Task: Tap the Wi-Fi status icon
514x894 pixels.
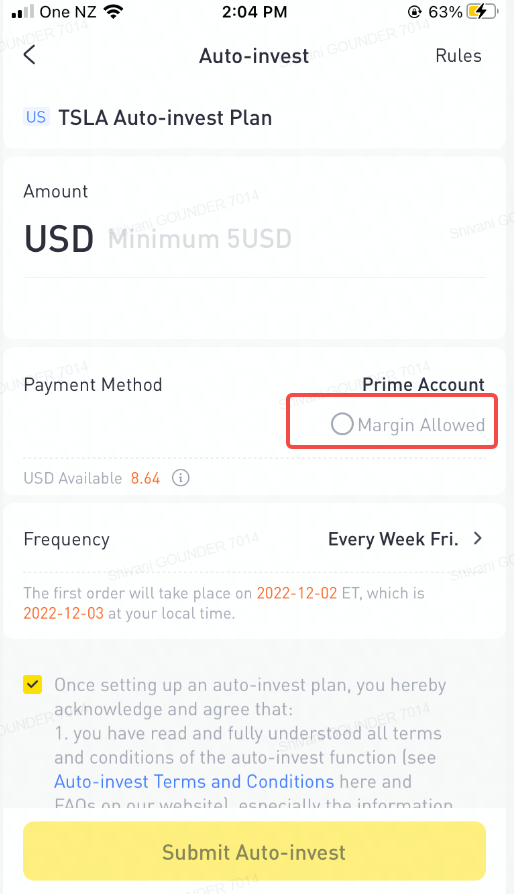Action: 114,12
